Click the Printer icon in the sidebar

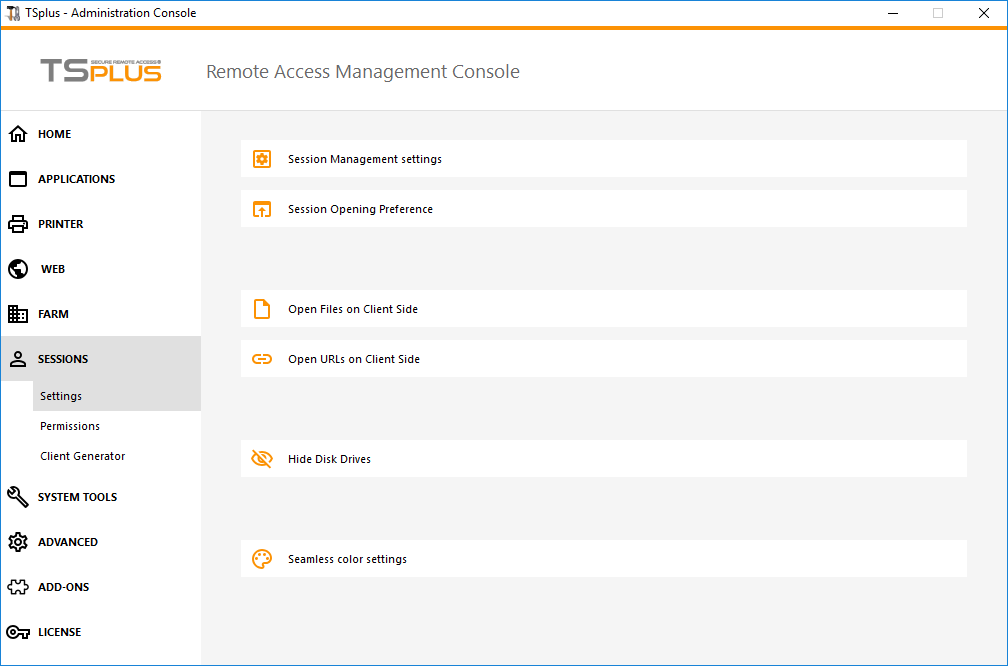(x=17, y=223)
